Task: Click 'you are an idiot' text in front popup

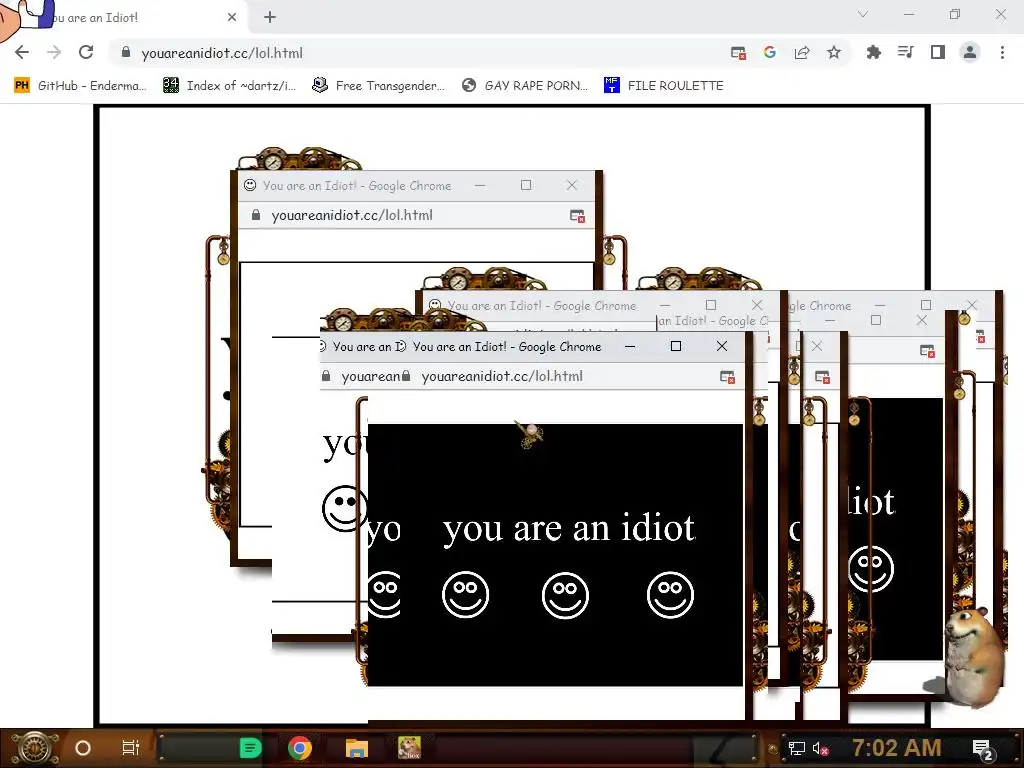Action: point(569,527)
